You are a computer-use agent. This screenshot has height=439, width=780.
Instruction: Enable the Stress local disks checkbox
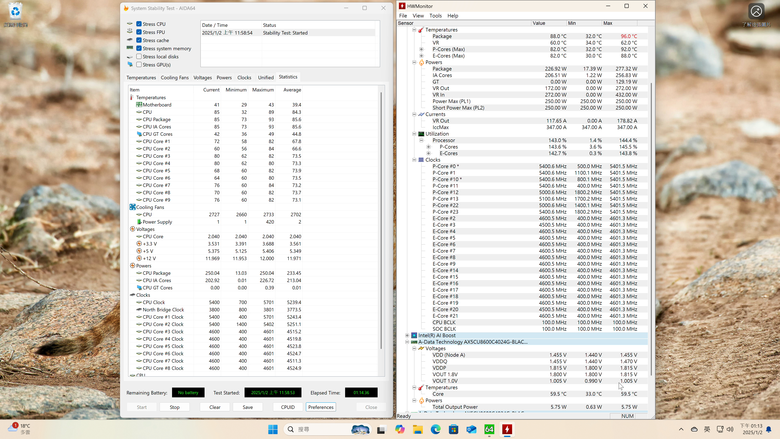[x=139, y=57]
